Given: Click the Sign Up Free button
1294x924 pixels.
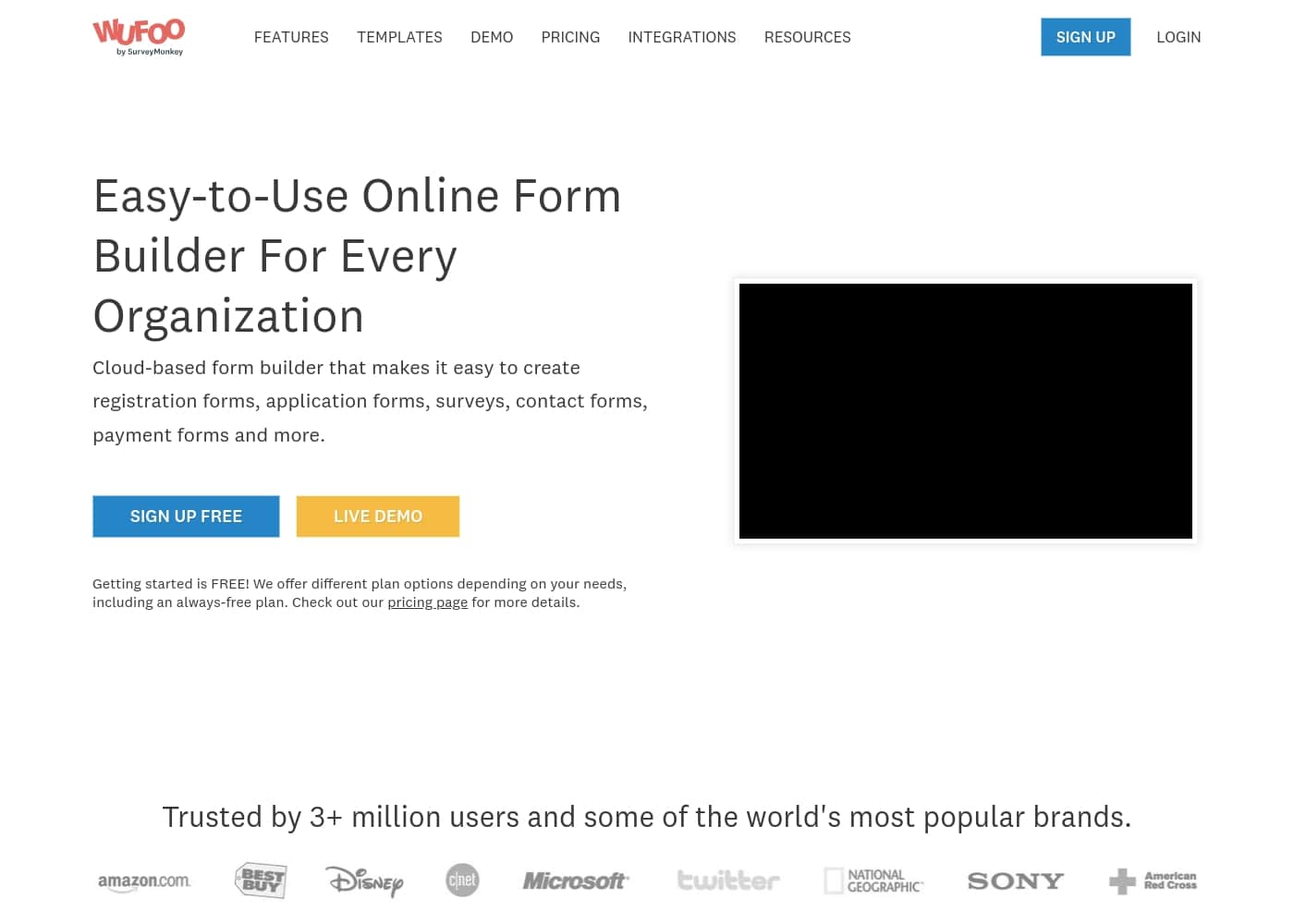Looking at the screenshot, I should [x=186, y=517].
